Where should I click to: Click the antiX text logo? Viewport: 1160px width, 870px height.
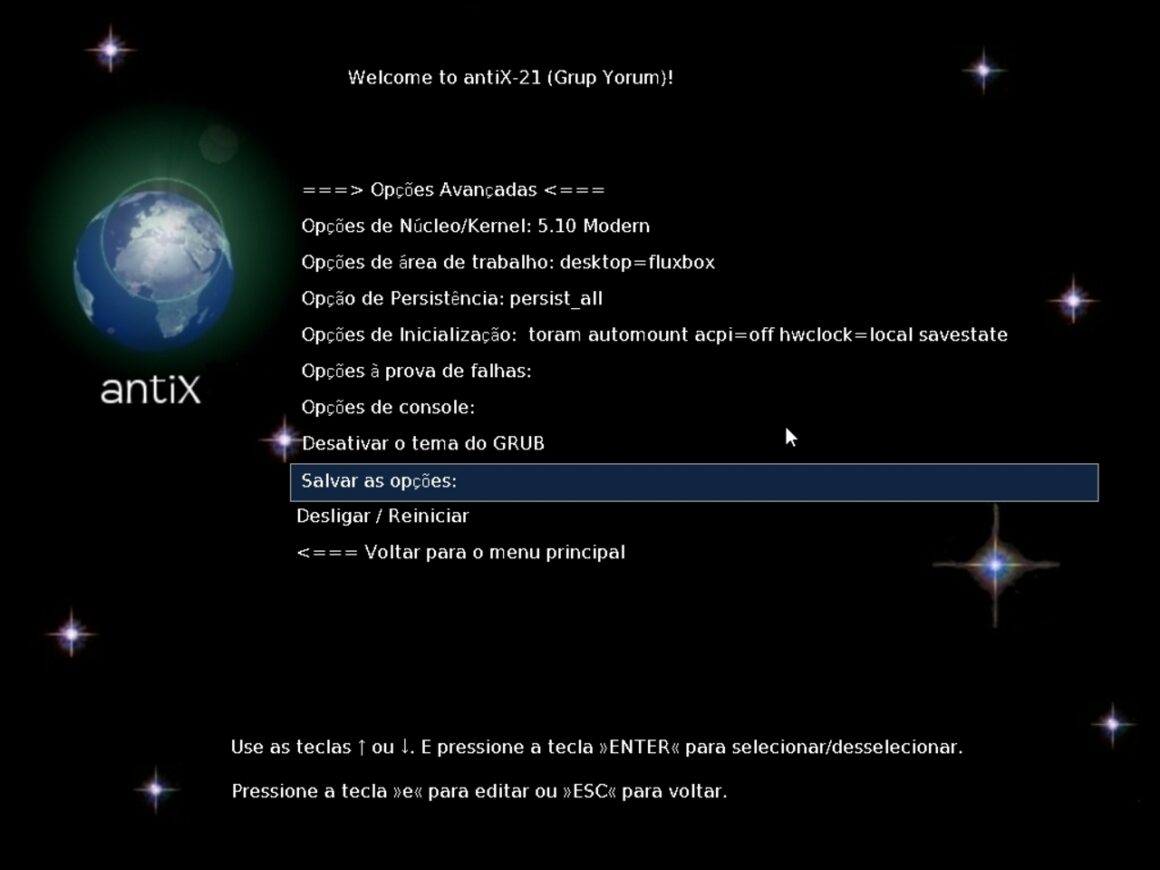[x=150, y=390]
